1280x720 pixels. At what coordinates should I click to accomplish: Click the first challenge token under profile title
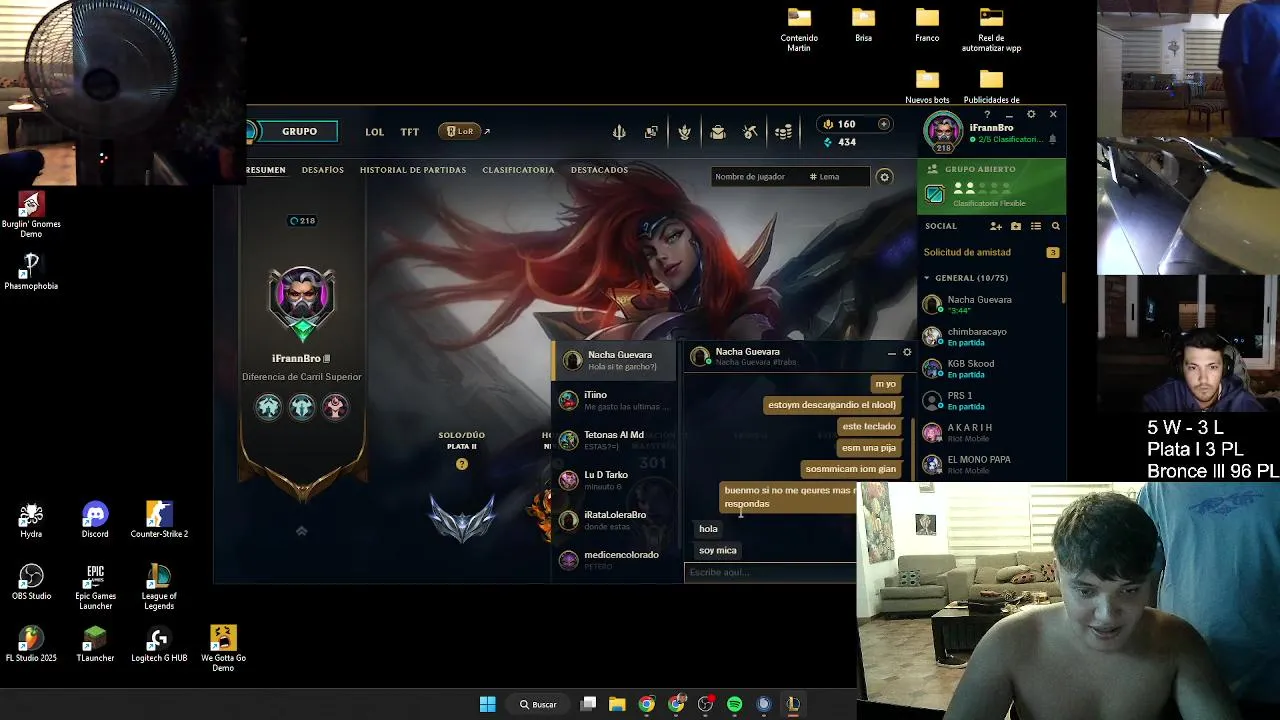(268, 406)
